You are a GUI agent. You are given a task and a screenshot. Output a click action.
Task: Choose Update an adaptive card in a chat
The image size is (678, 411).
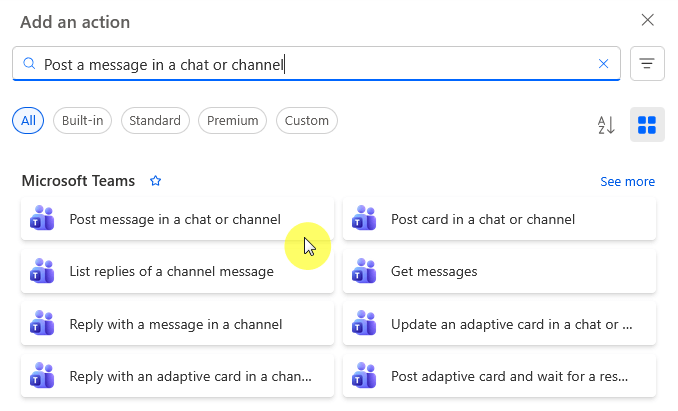coord(499,324)
